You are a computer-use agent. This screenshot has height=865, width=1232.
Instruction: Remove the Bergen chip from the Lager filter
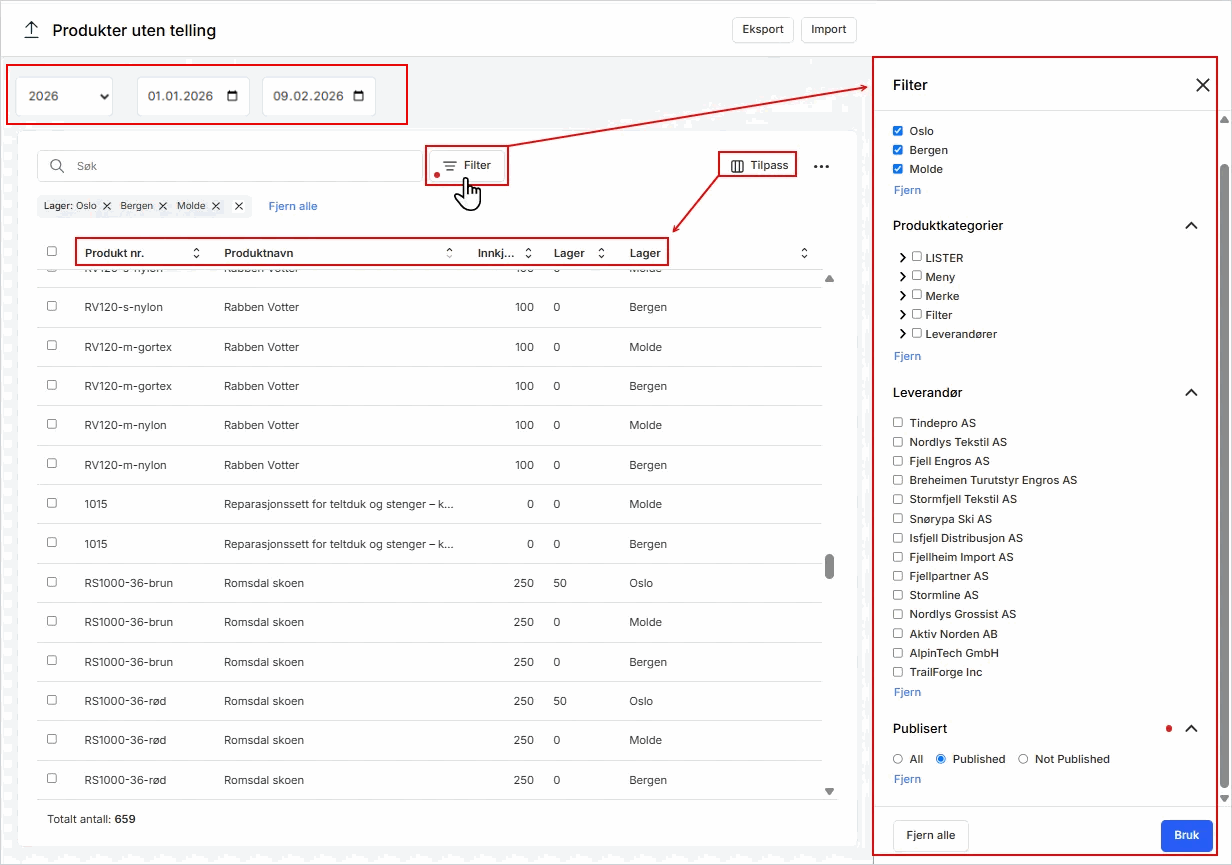pyautogui.click(x=164, y=206)
